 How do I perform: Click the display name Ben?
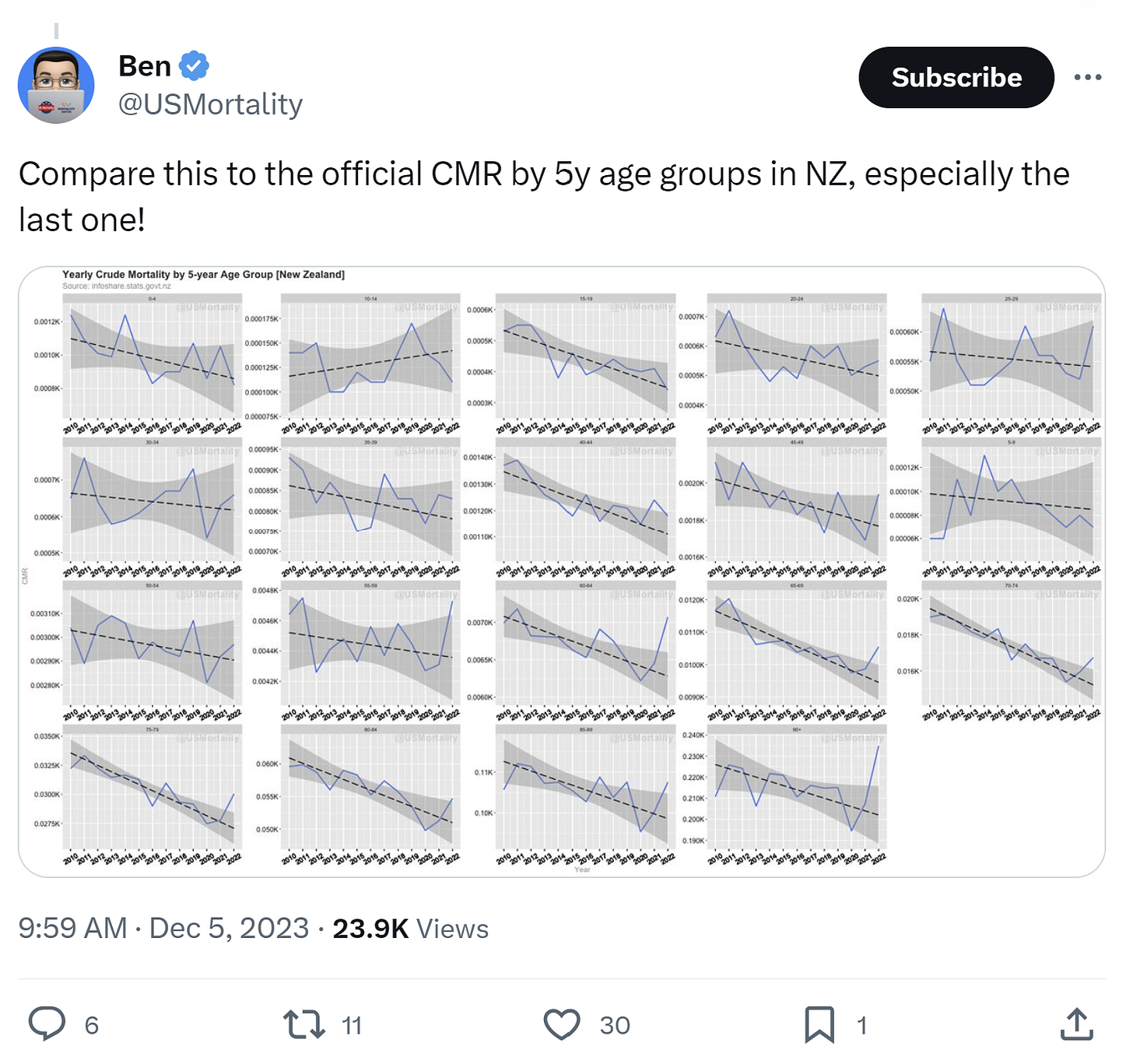[x=145, y=66]
